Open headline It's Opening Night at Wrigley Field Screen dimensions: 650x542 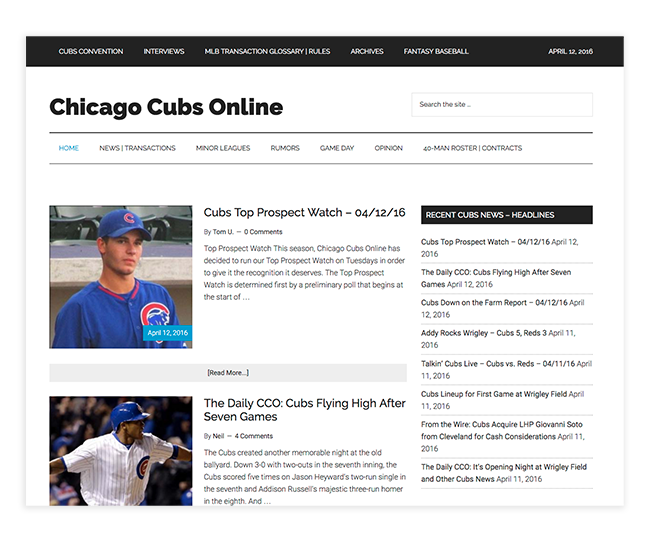coord(504,473)
